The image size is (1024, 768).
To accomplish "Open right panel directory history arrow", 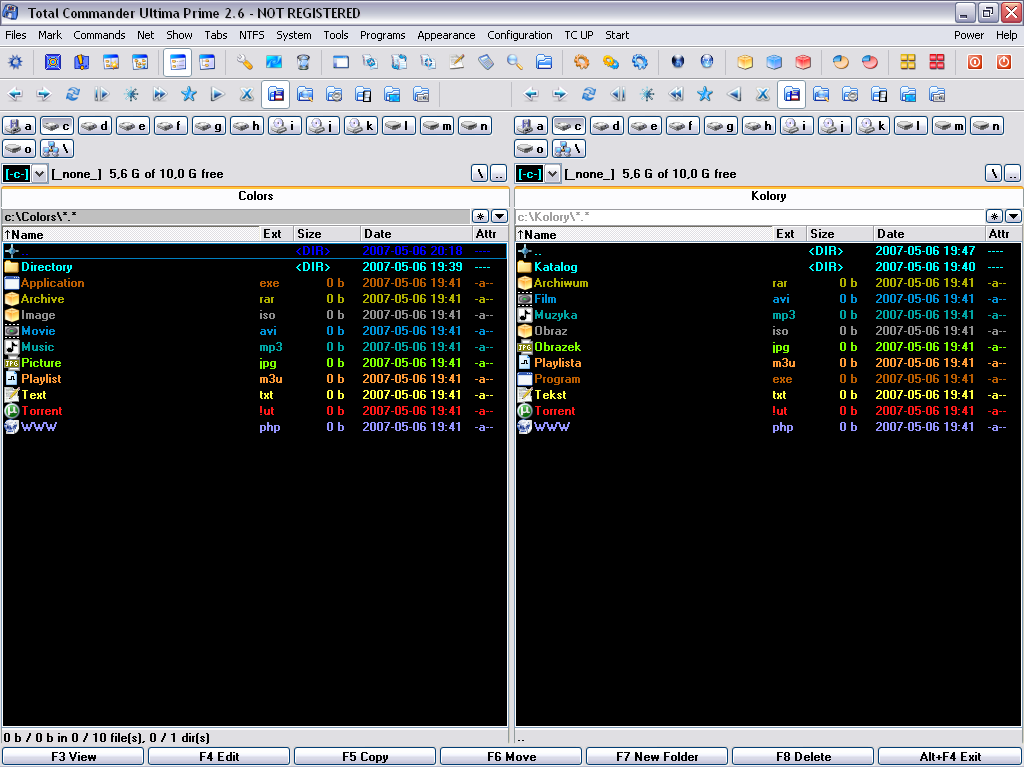I will click(1013, 216).
